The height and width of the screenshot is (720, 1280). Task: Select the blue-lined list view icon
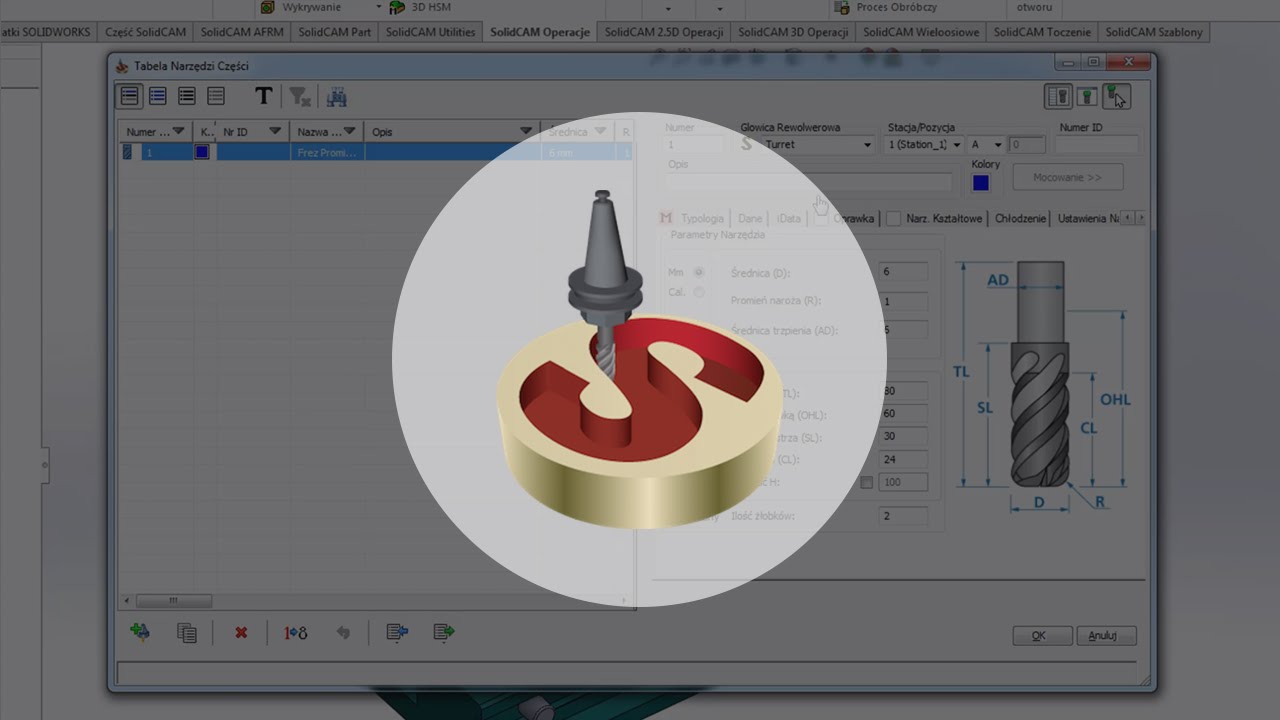click(158, 96)
